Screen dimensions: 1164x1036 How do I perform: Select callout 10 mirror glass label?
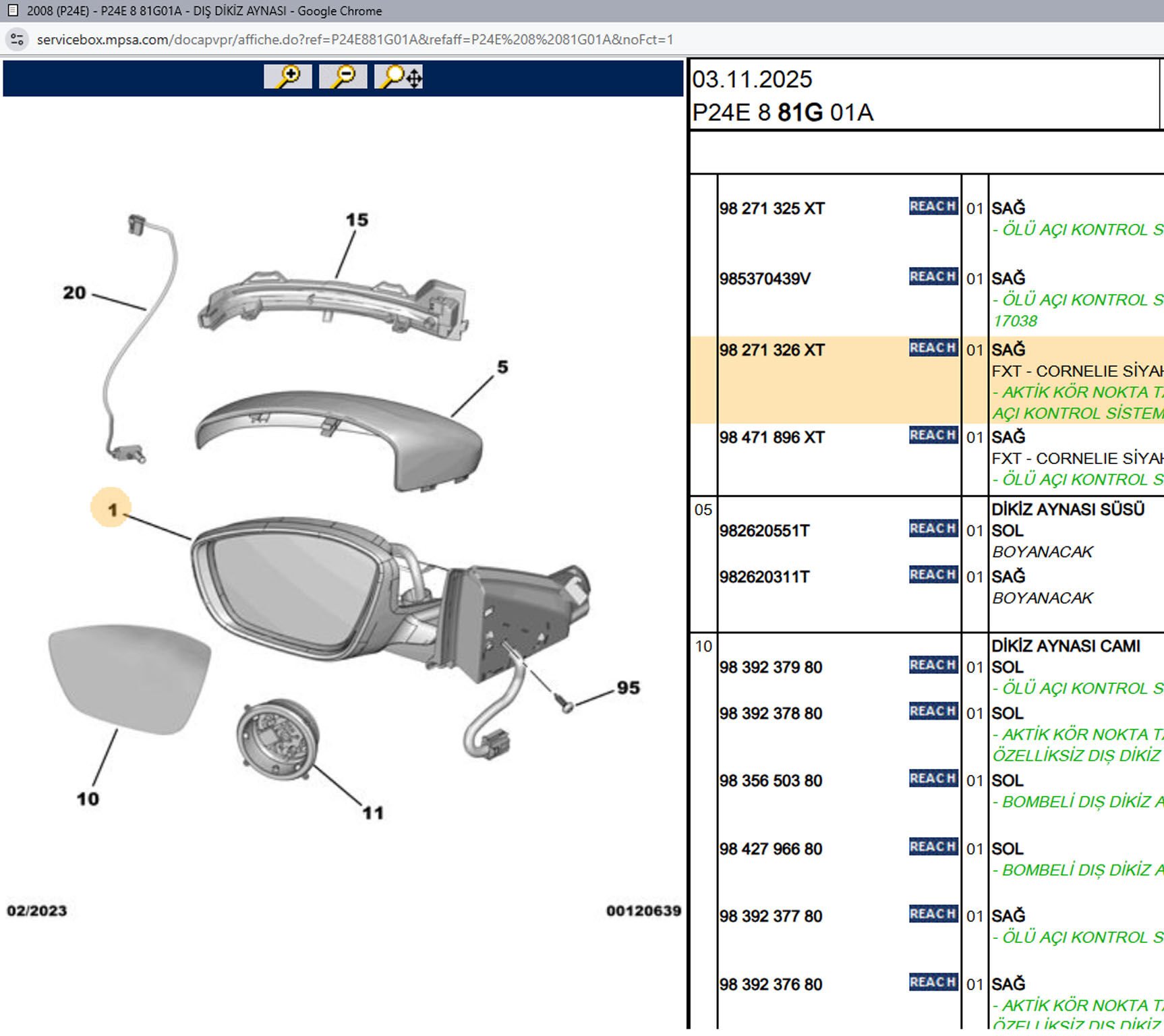[x=88, y=799]
